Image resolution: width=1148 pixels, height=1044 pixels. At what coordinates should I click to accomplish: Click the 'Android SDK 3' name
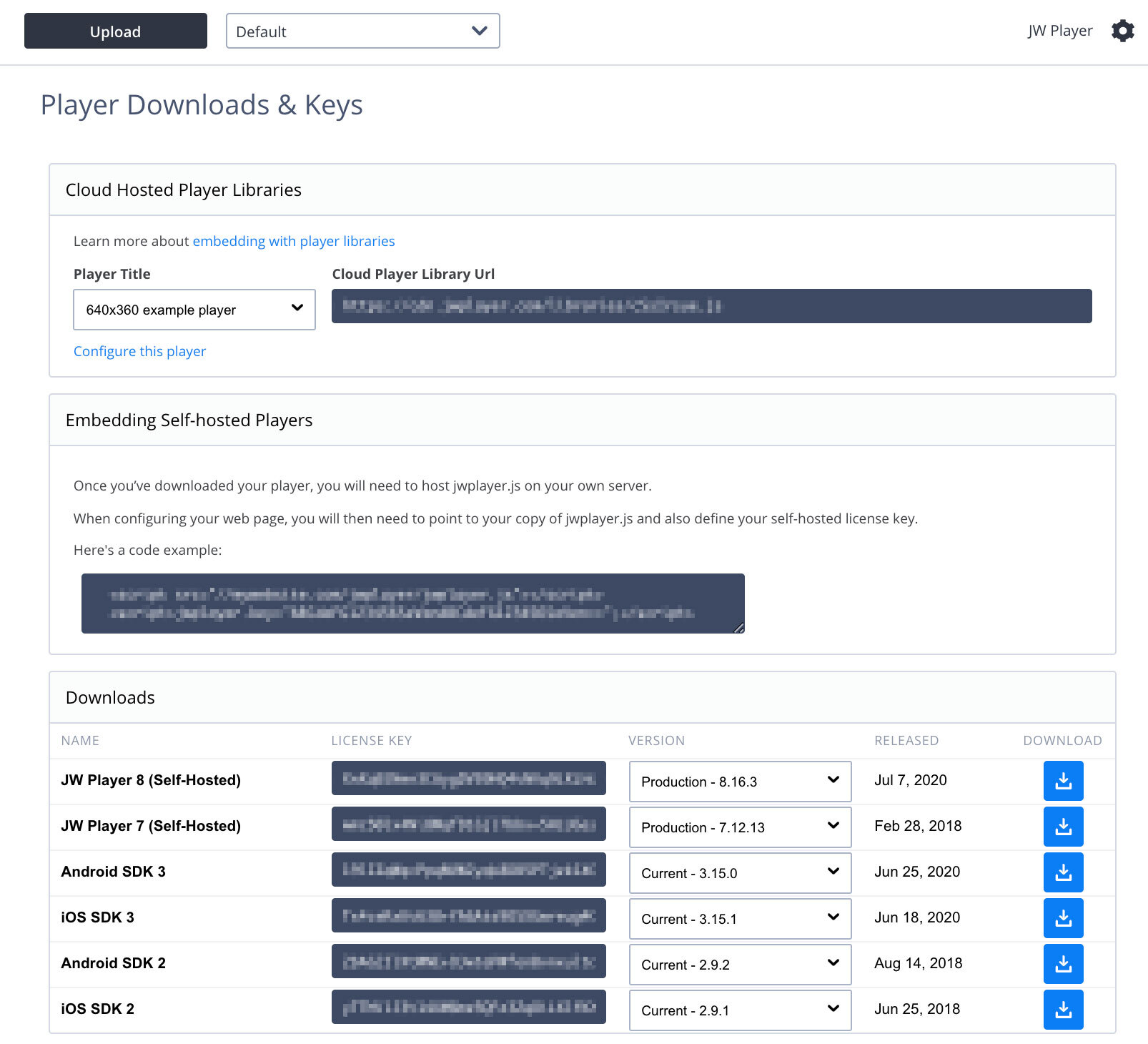113,872
